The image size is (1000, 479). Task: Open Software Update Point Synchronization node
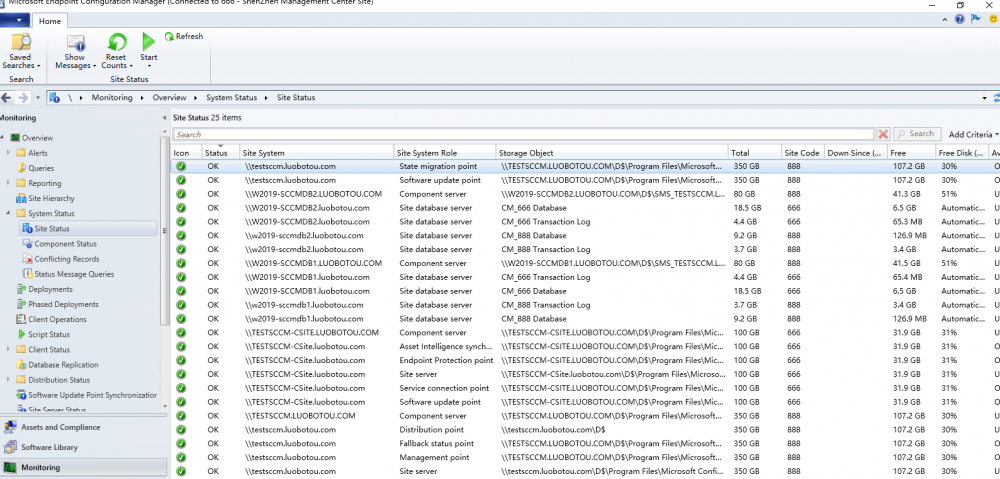coord(92,395)
